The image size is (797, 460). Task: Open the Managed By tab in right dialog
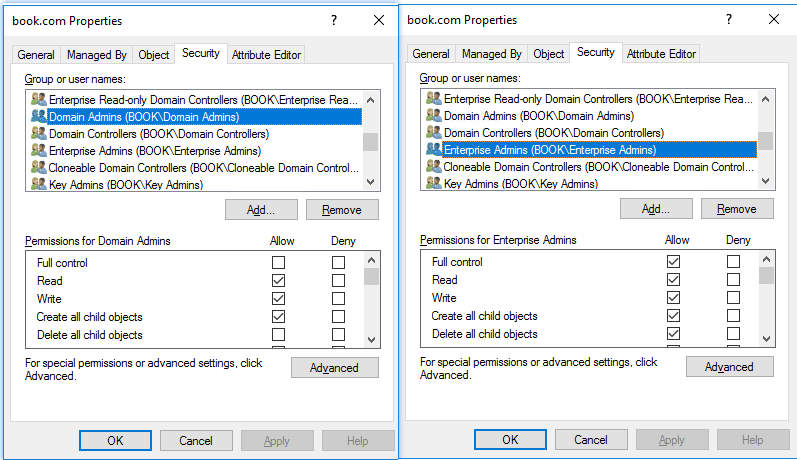pos(491,54)
